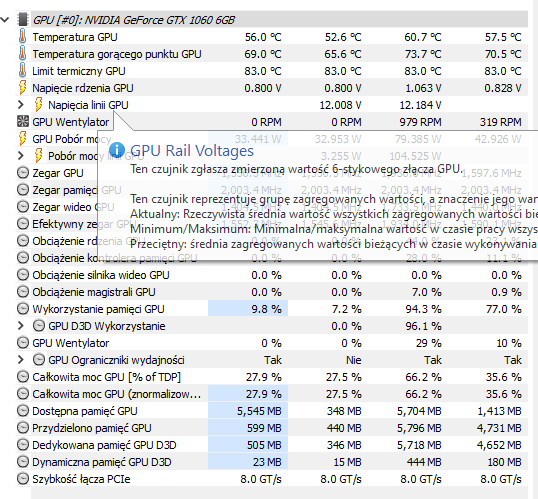Select the Obciążenie magistrali GPU row
538x499 pixels.
pyautogui.click(x=271, y=292)
